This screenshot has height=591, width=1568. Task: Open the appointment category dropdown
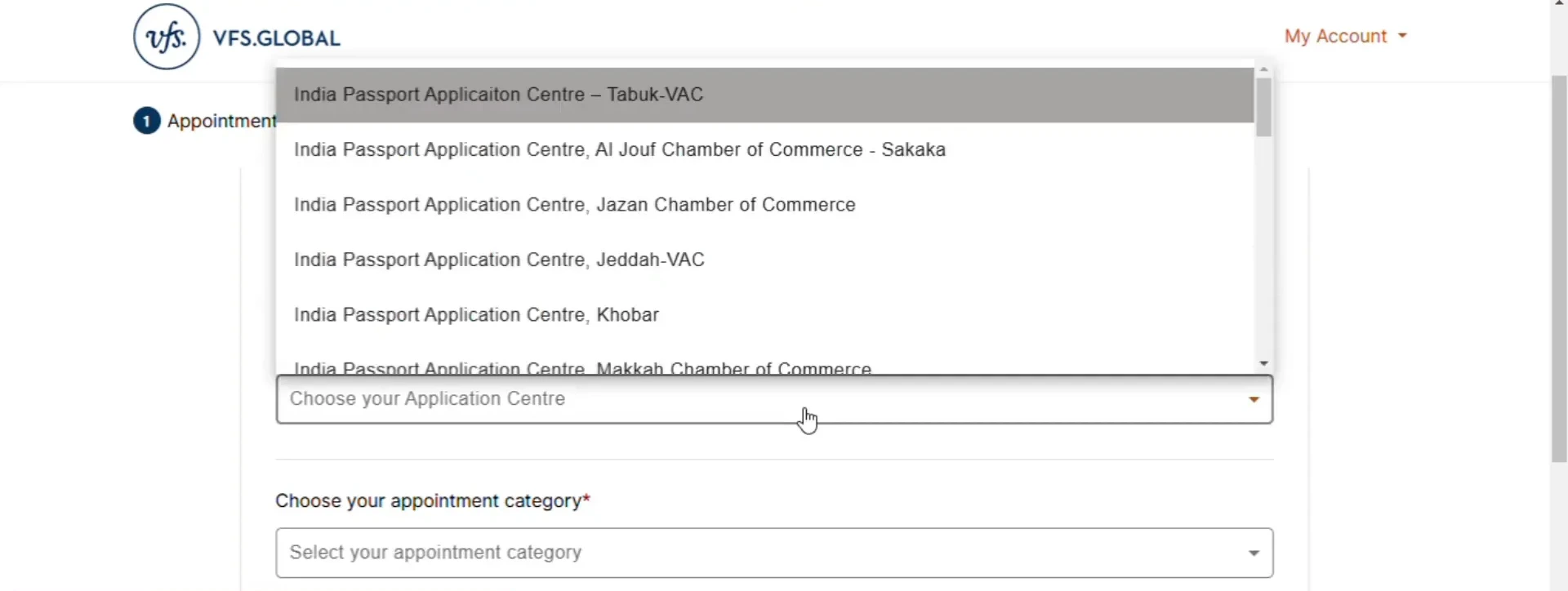(x=774, y=553)
